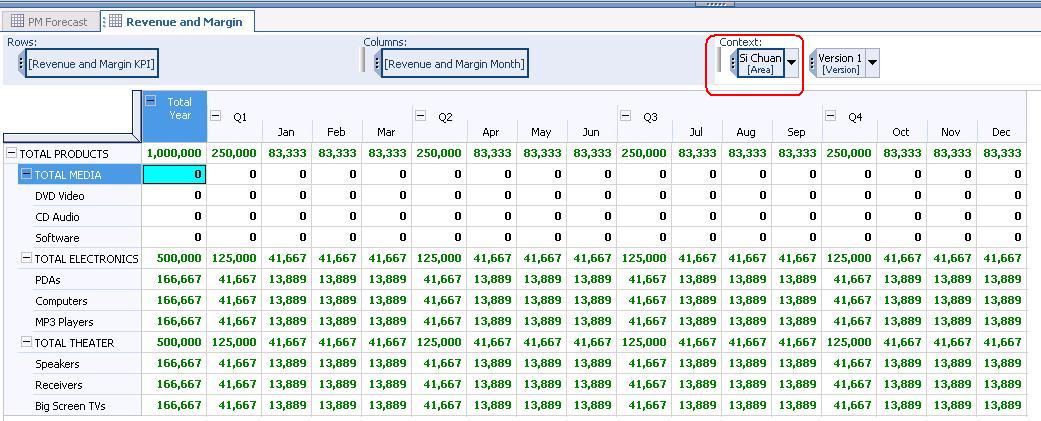1041x421 pixels.
Task: Open the Si Chuan area dropdown
Action: [x=792, y=63]
